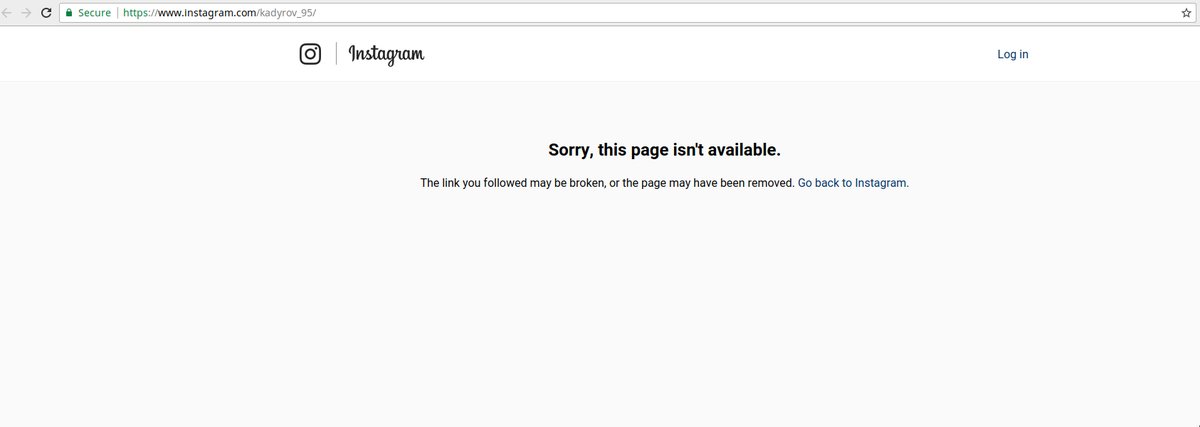
Task: Bookmark this page using the star icon
Action: [x=1186, y=13]
